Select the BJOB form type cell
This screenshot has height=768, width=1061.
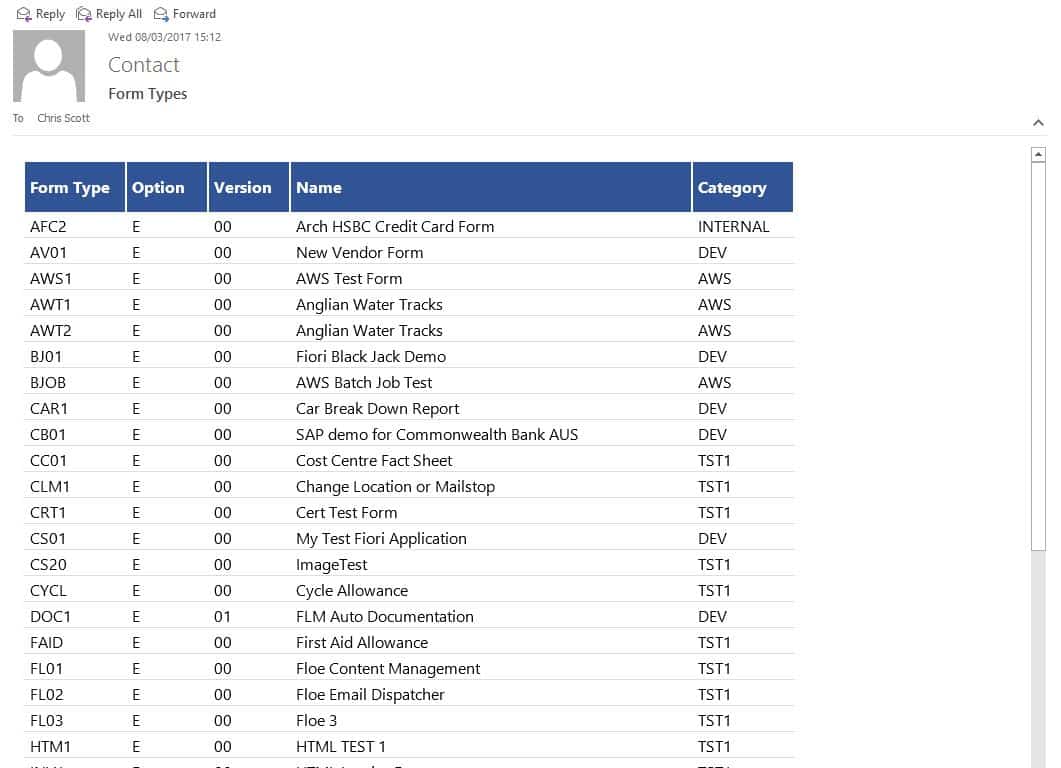(48, 383)
